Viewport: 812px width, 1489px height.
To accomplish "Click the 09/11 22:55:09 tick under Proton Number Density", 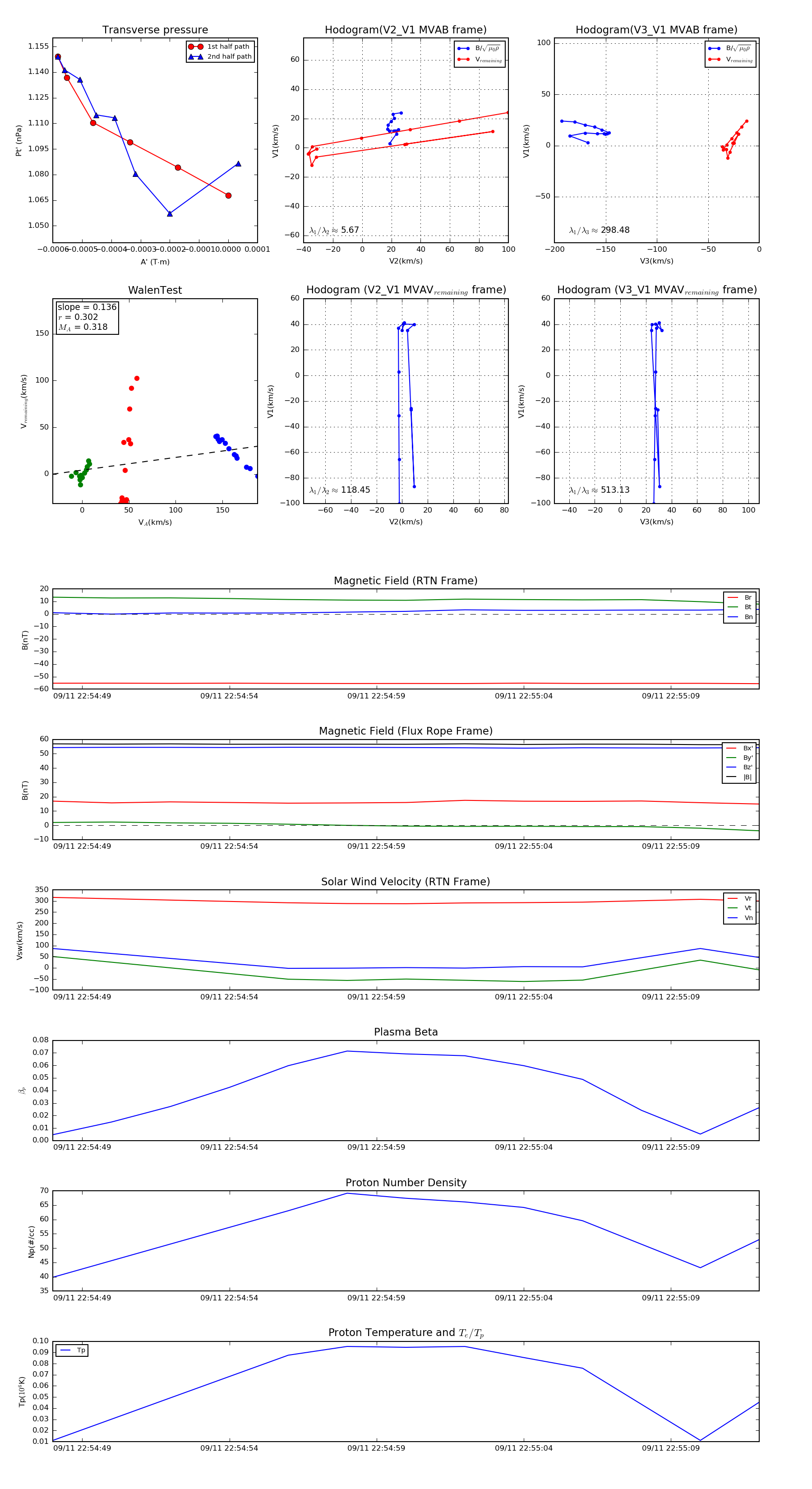I will point(670,1298).
